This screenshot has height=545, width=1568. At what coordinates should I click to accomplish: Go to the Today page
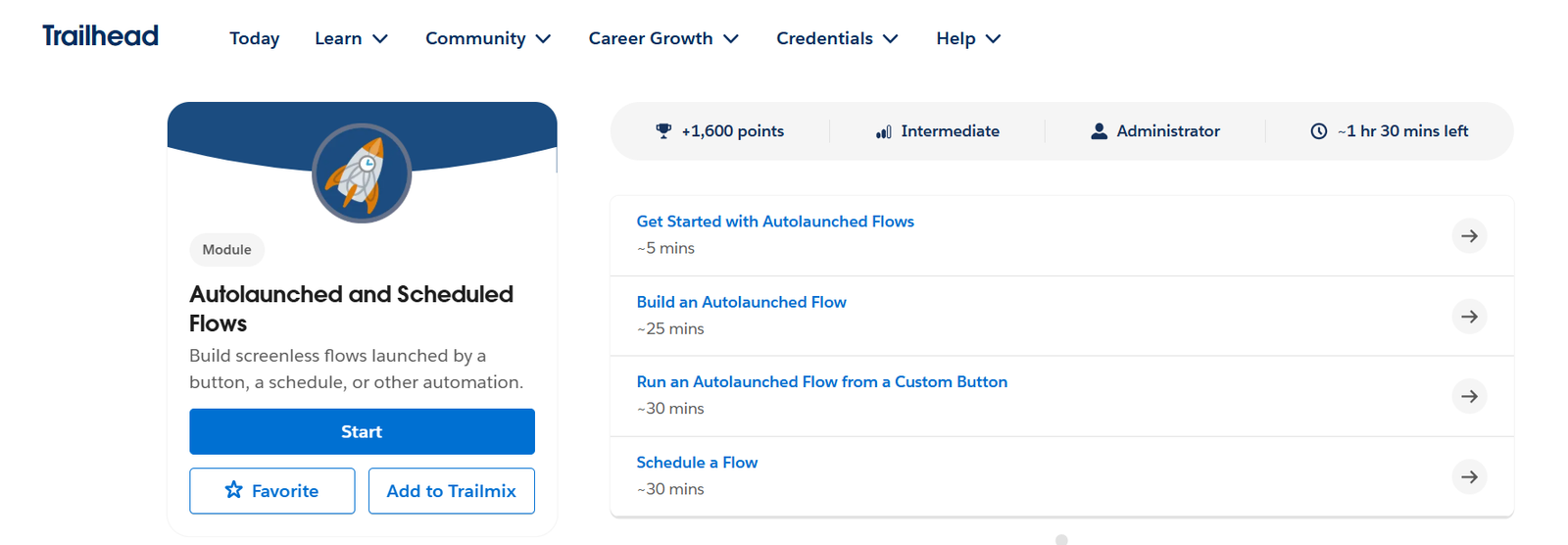click(x=255, y=38)
